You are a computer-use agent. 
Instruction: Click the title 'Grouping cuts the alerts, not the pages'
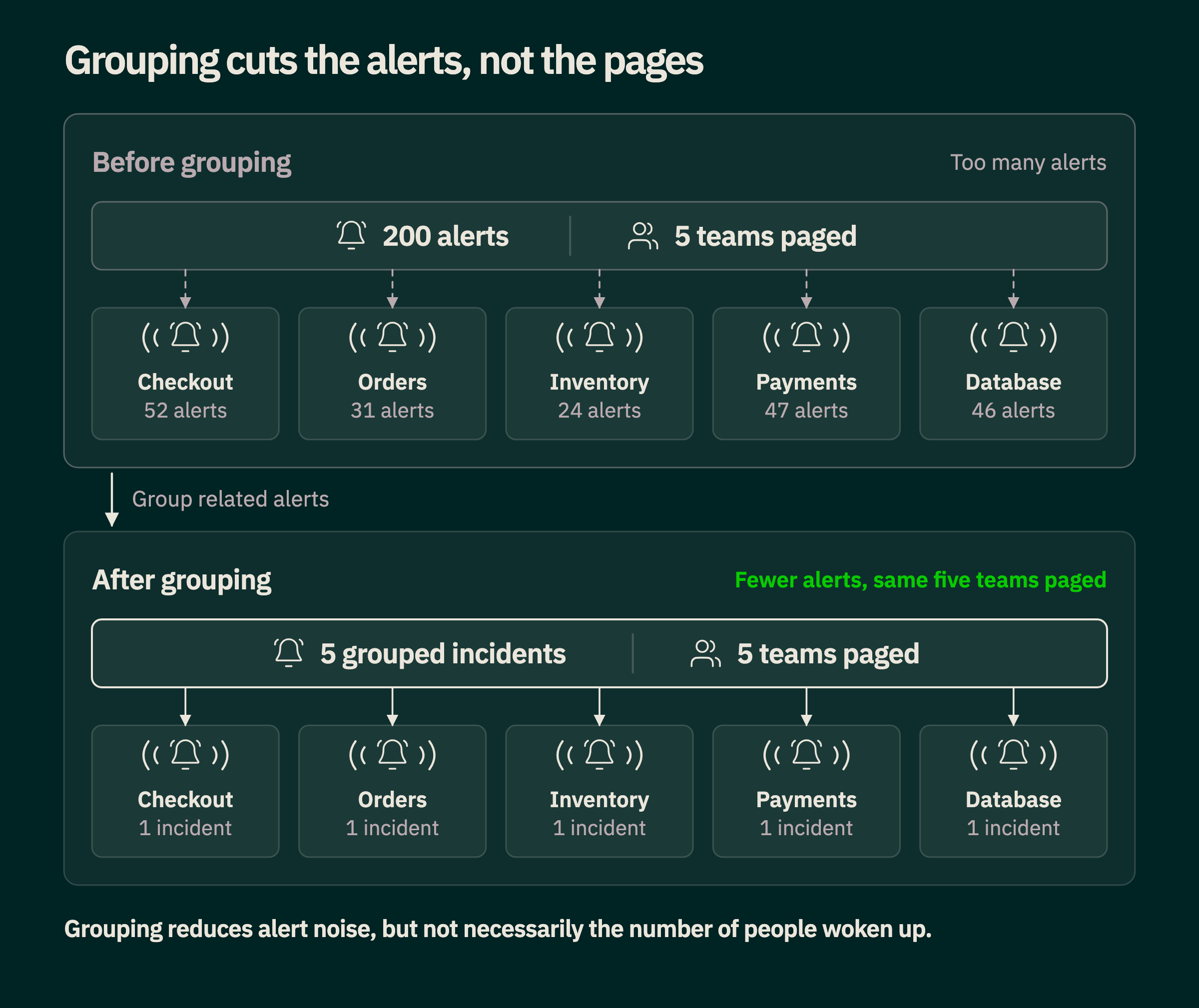384,61
